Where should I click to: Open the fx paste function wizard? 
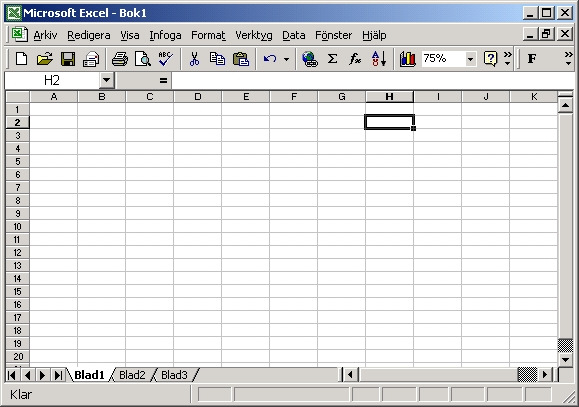355,59
